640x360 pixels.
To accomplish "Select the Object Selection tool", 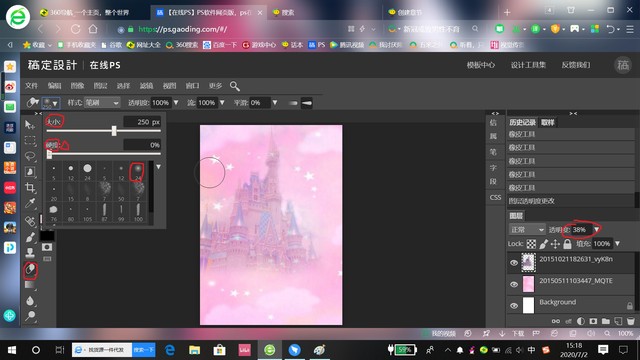I will pos(30,172).
